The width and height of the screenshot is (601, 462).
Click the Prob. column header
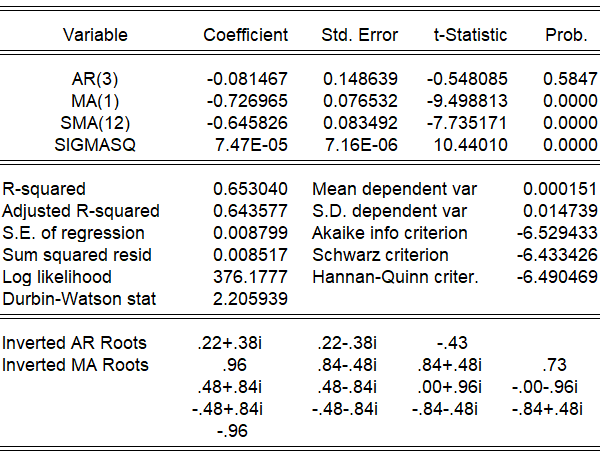pyautogui.click(x=566, y=35)
